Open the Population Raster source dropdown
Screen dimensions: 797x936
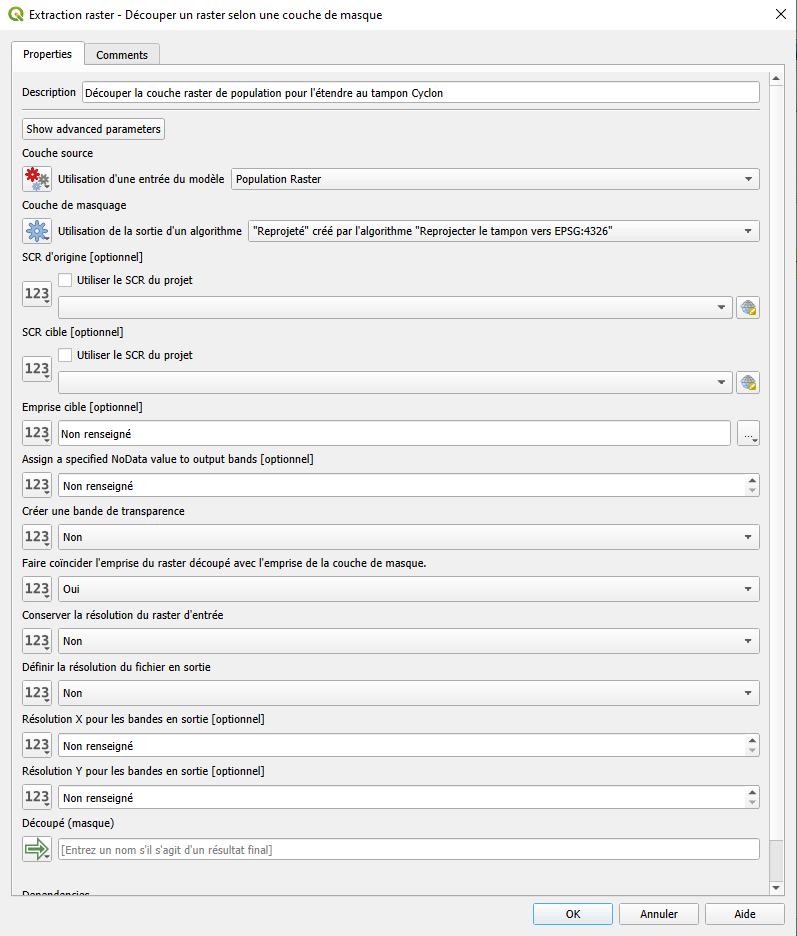495,180
